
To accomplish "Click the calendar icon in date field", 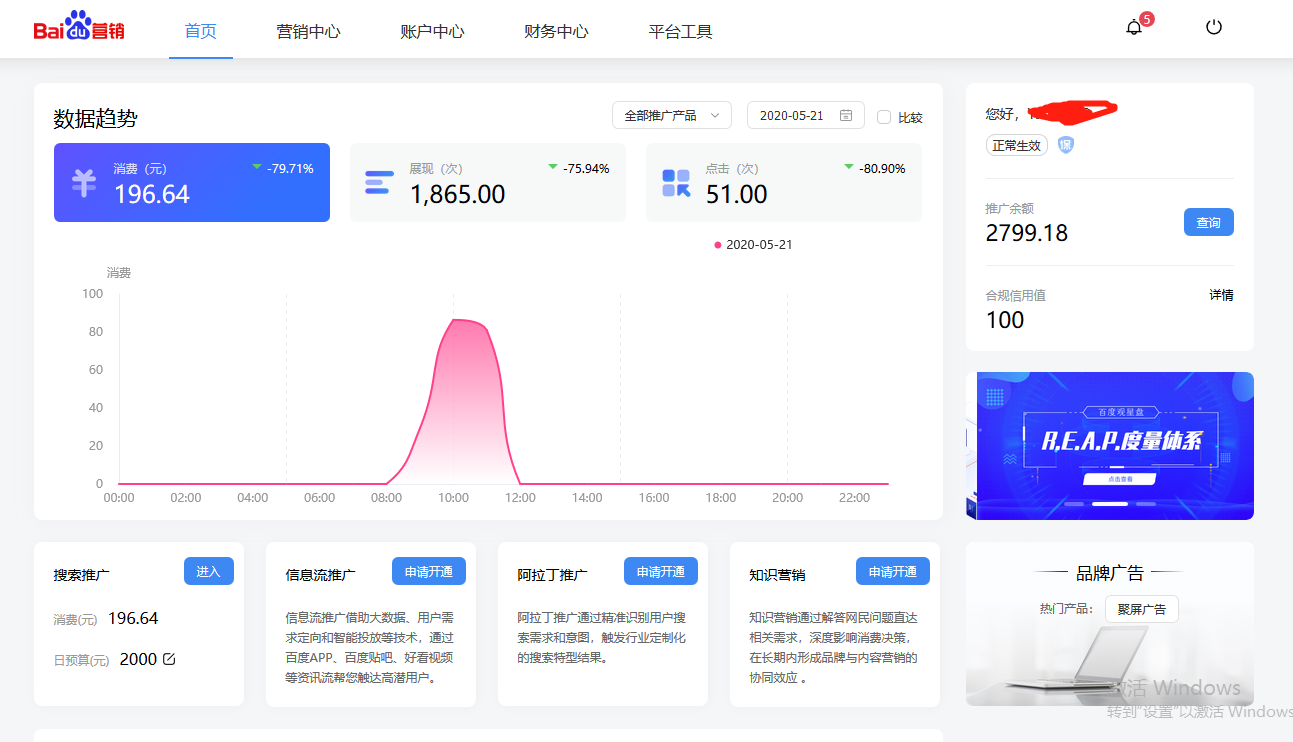I will [x=846, y=116].
